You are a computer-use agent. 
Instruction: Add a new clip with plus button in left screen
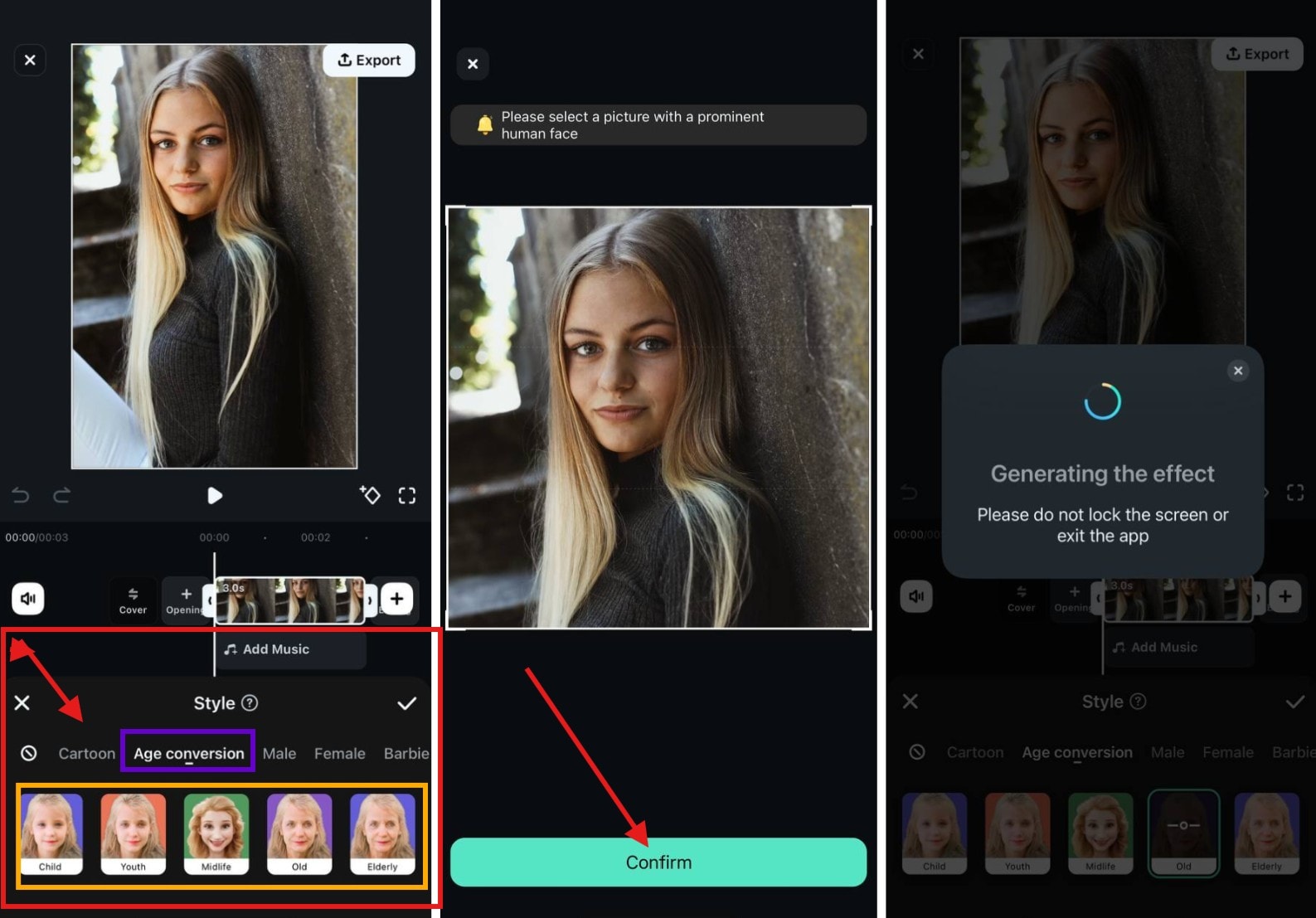(x=397, y=598)
